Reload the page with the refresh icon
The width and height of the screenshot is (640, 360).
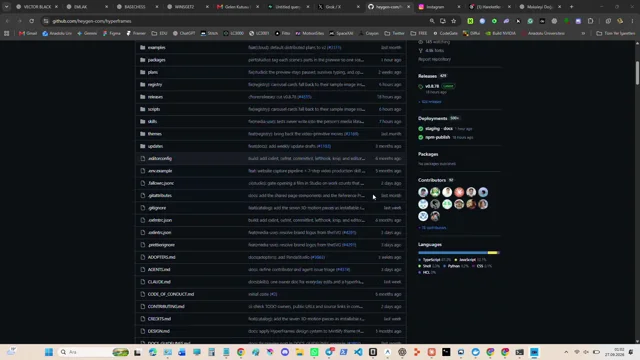(x=31, y=21)
